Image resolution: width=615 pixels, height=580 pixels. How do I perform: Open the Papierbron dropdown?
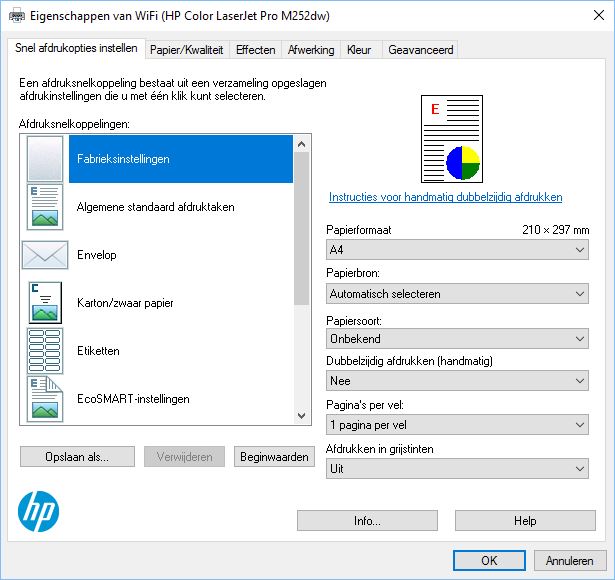click(457, 294)
